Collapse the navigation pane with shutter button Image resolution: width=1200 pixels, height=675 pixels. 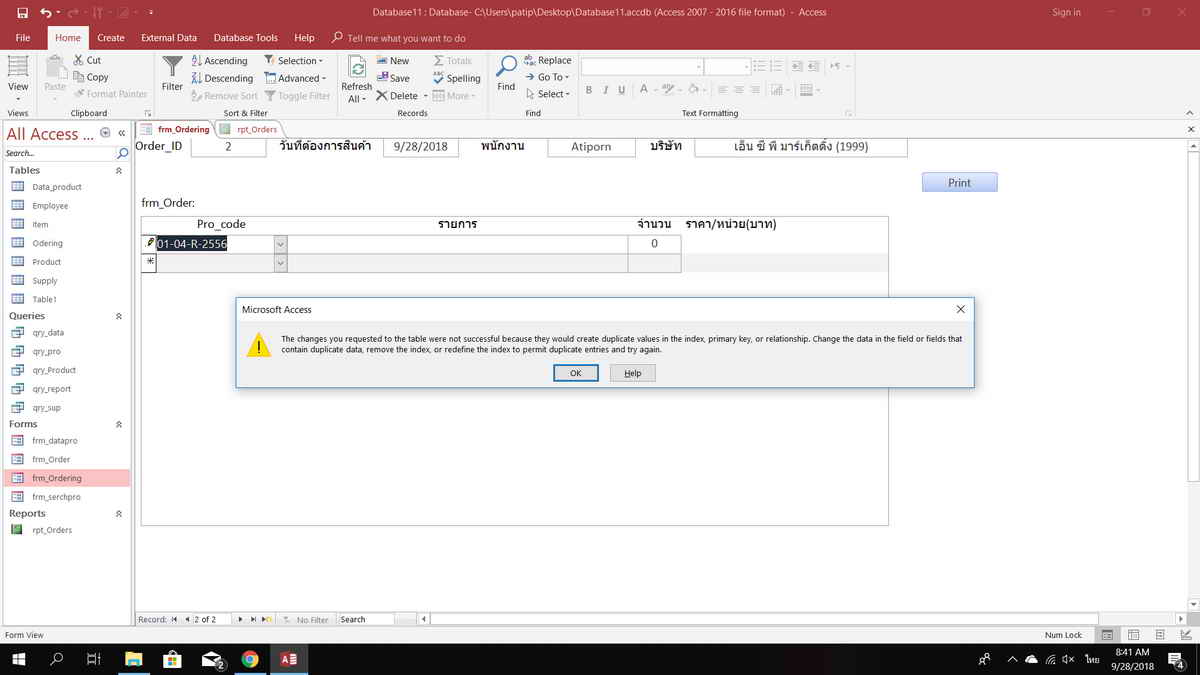pos(122,133)
